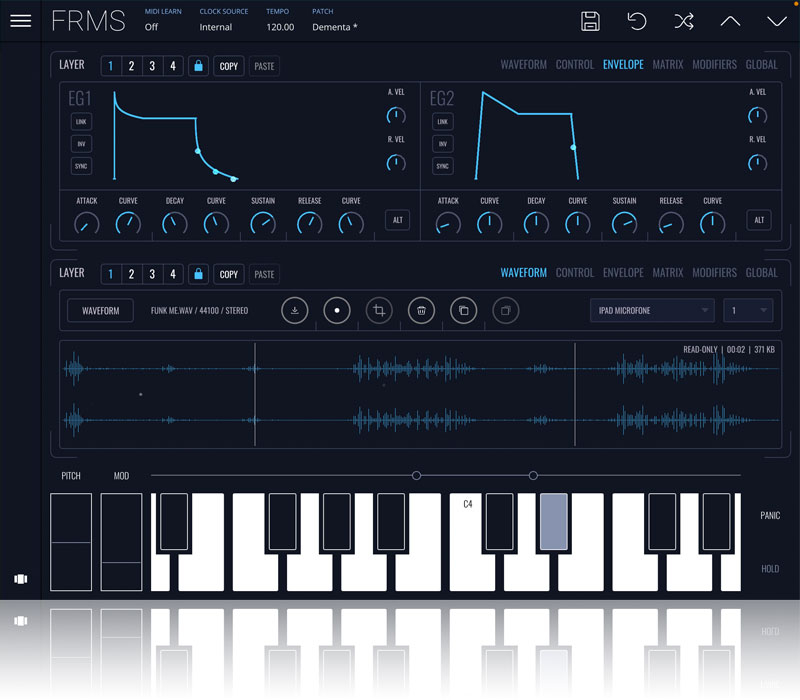The image size is (800, 700).
Task: Toggle the LINK button in EG1
Action: [81, 122]
